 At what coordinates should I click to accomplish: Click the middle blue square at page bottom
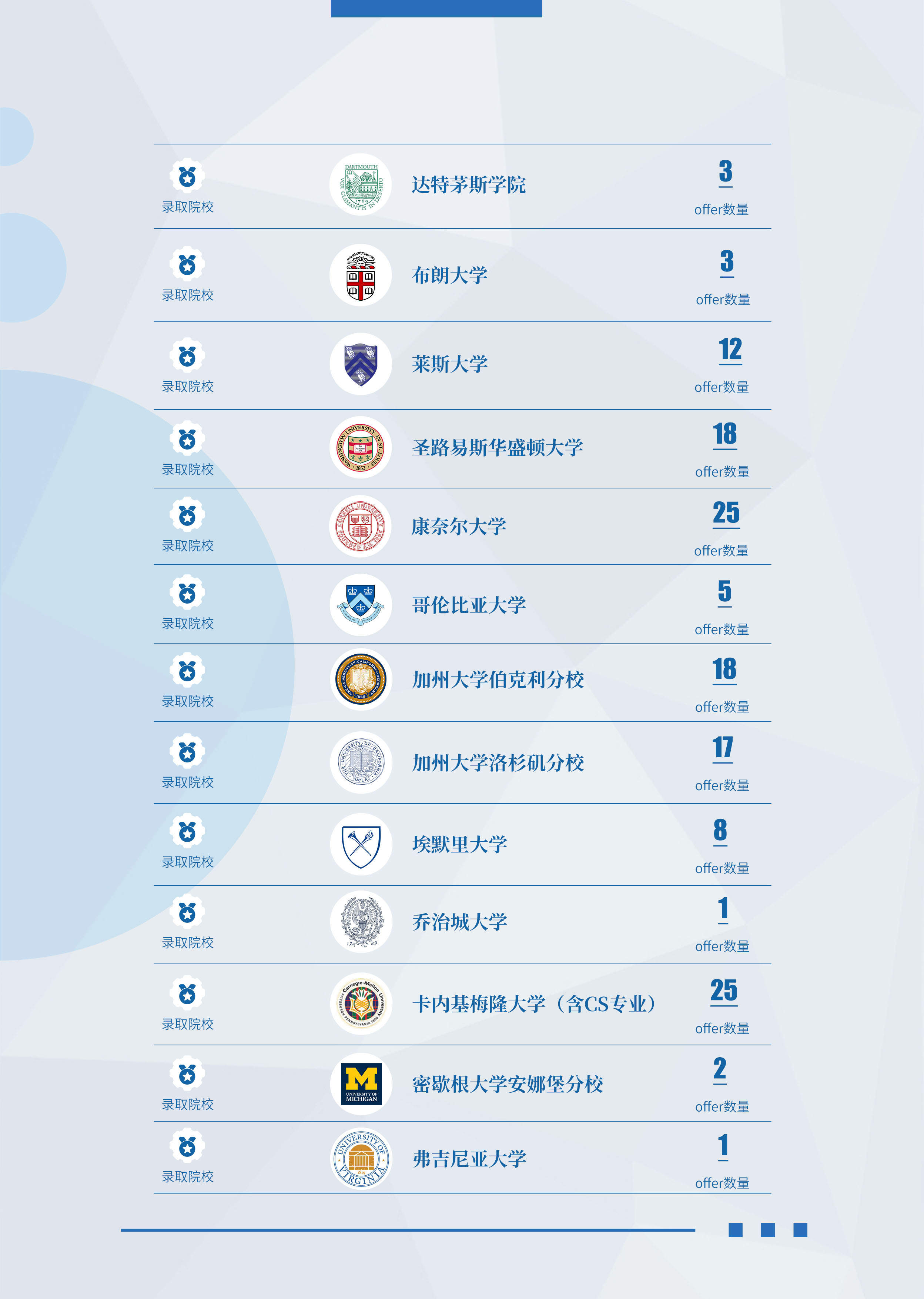767,1230
